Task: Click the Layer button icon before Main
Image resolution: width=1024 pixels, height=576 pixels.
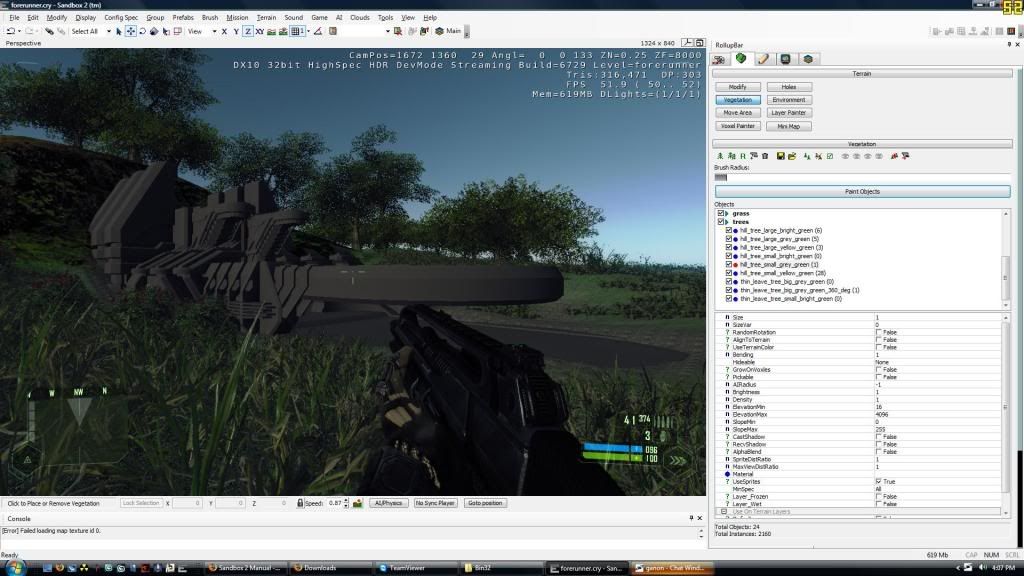Action: click(440, 31)
